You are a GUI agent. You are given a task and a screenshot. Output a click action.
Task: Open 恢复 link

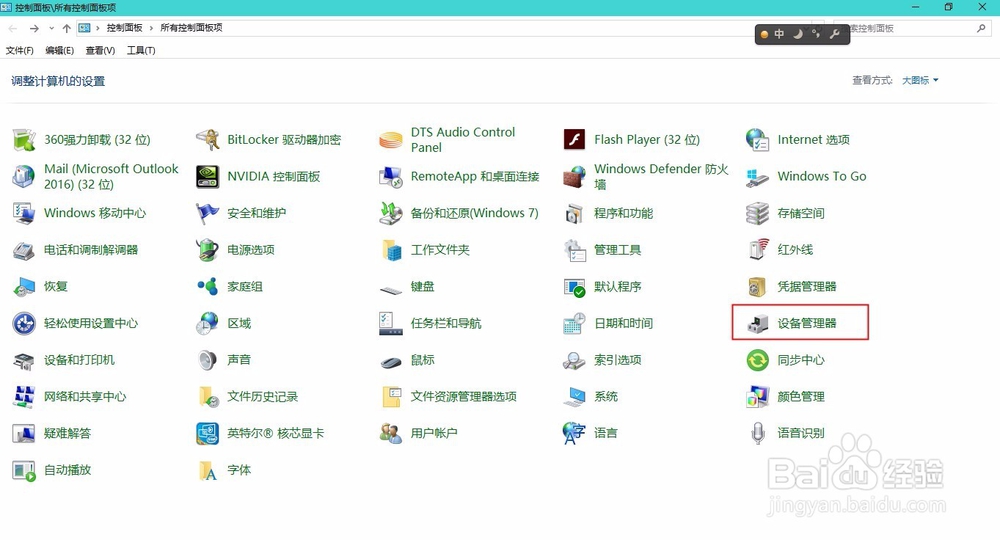click(x=55, y=287)
